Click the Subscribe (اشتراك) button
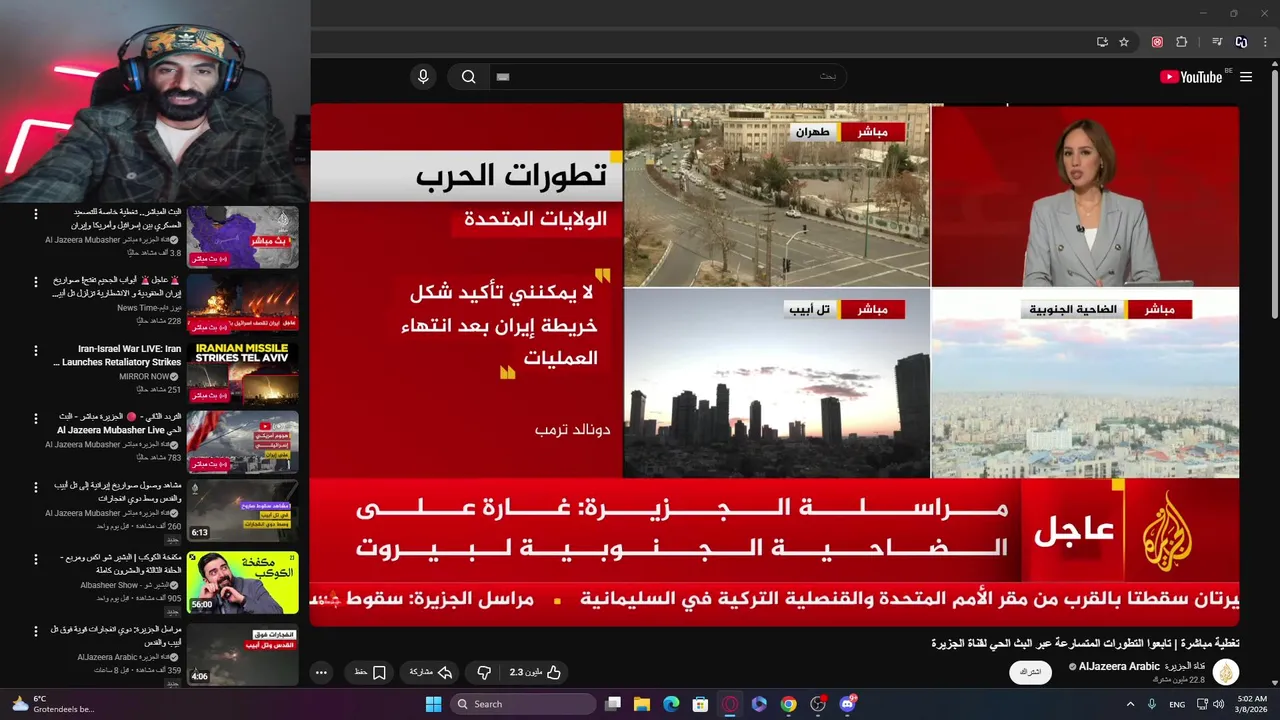 point(1030,672)
